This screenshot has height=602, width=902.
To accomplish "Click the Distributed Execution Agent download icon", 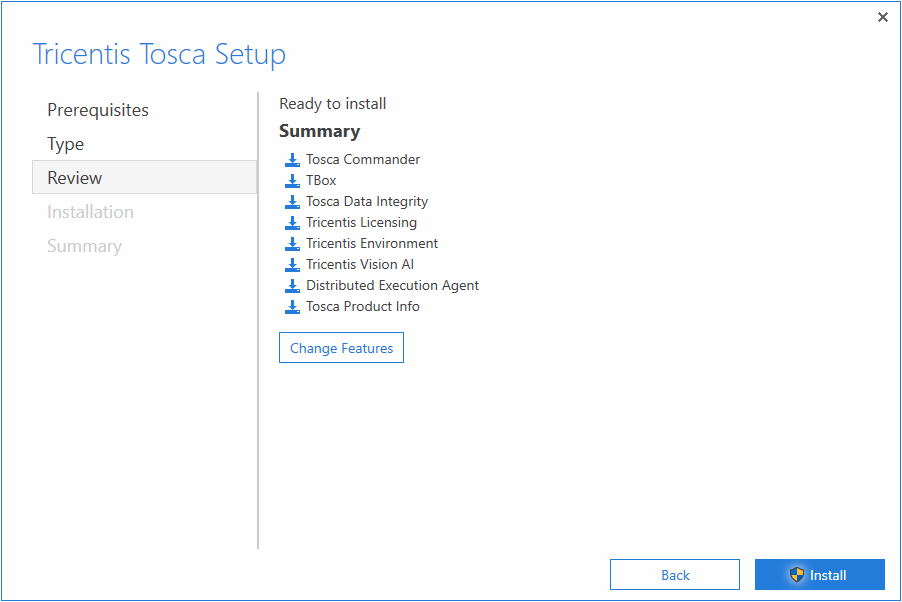I will pos(292,285).
